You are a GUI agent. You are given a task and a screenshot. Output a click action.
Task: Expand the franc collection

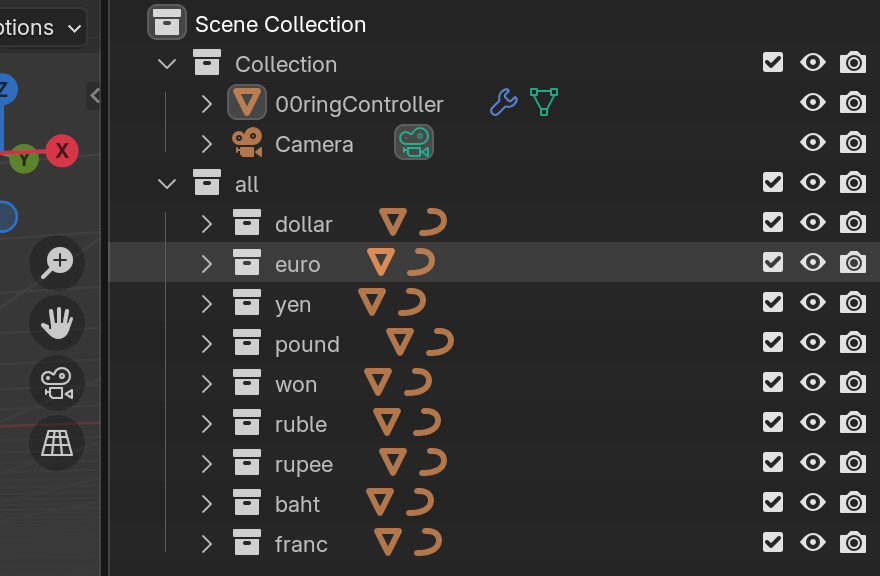click(x=207, y=544)
